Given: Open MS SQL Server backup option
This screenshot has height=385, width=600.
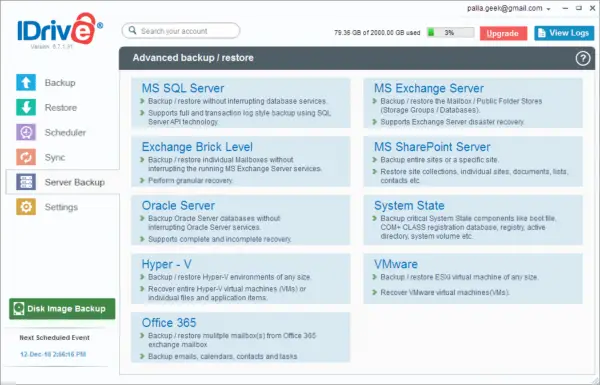Looking at the screenshot, I should (241, 103).
